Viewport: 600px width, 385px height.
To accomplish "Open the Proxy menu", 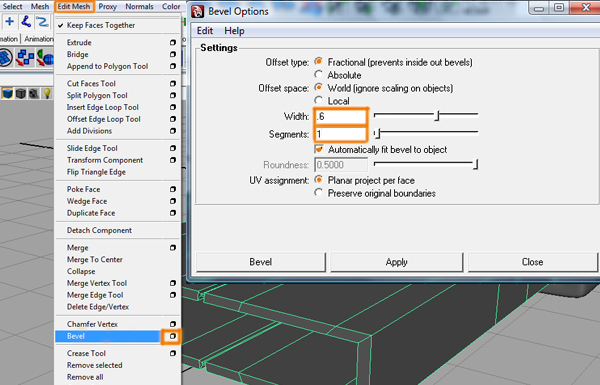I will pyautogui.click(x=108, y=7).
